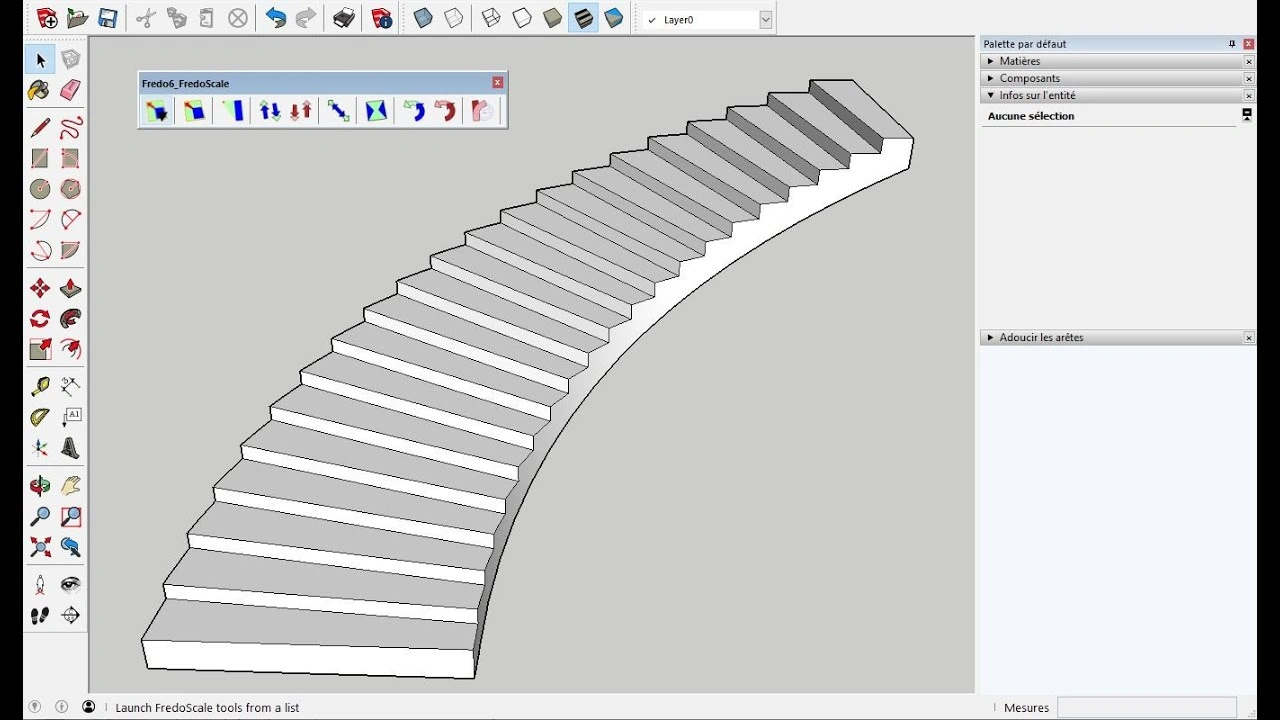Print the model
This screenshot has height=720, width=1280.
[344, 18]
